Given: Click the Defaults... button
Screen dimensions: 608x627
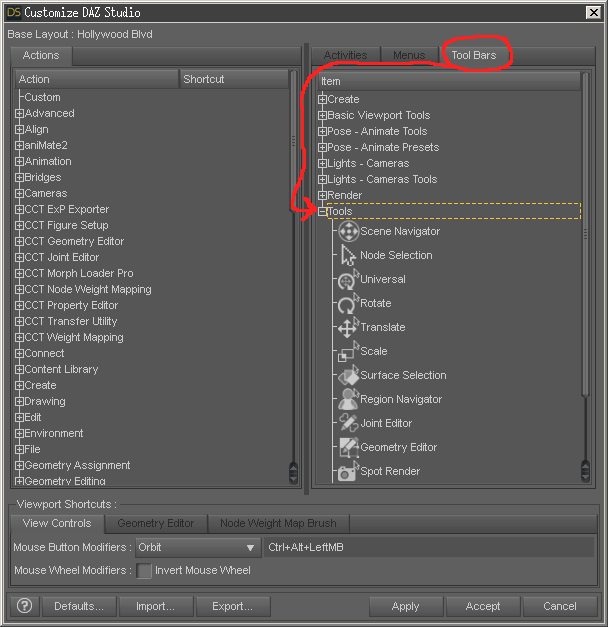Looking at the screenshot, I should 79,607.
